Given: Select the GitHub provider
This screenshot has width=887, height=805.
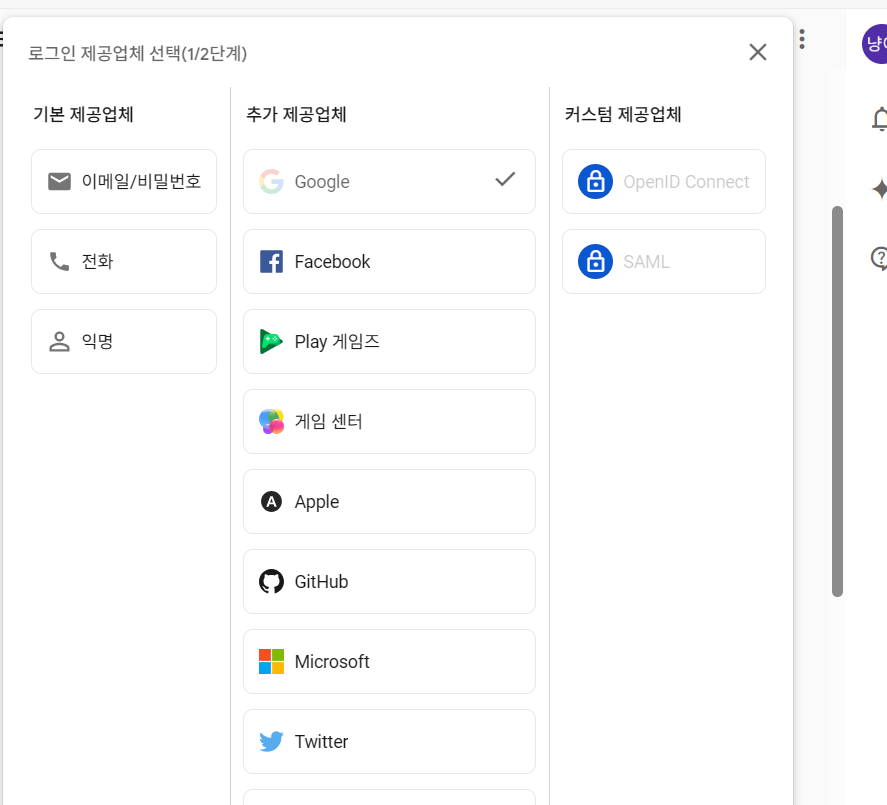Looking at the screenshot, I should pyautogui.click(x=389, y=582).
